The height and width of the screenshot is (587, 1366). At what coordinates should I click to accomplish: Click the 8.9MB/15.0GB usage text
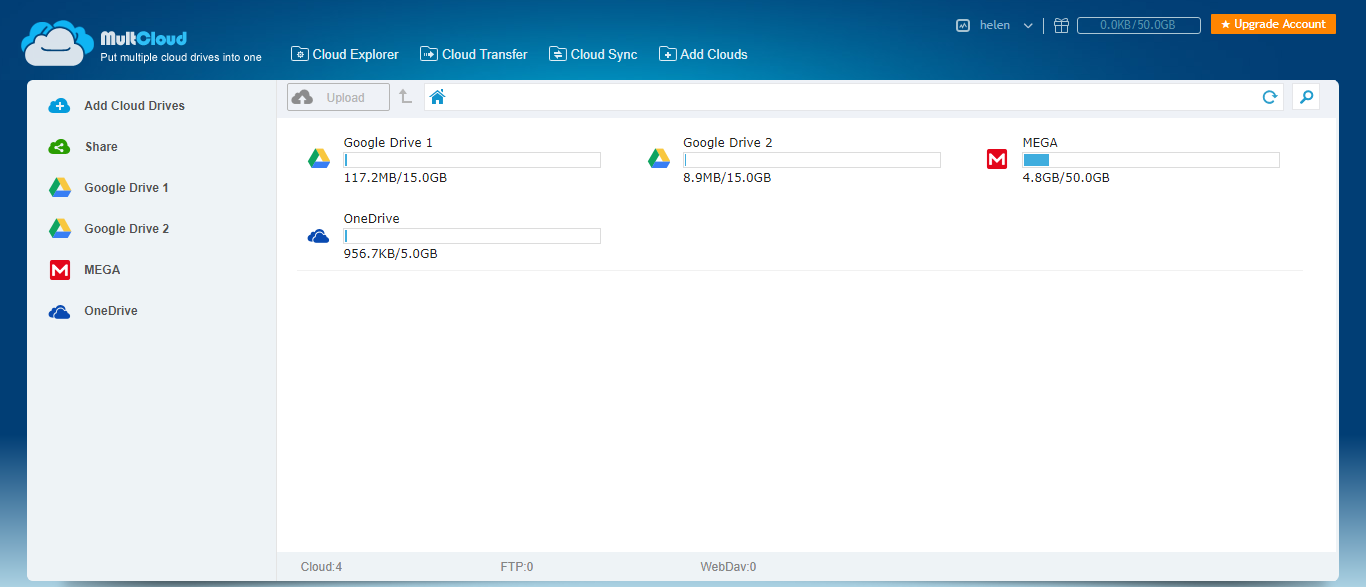pos(727,178)
